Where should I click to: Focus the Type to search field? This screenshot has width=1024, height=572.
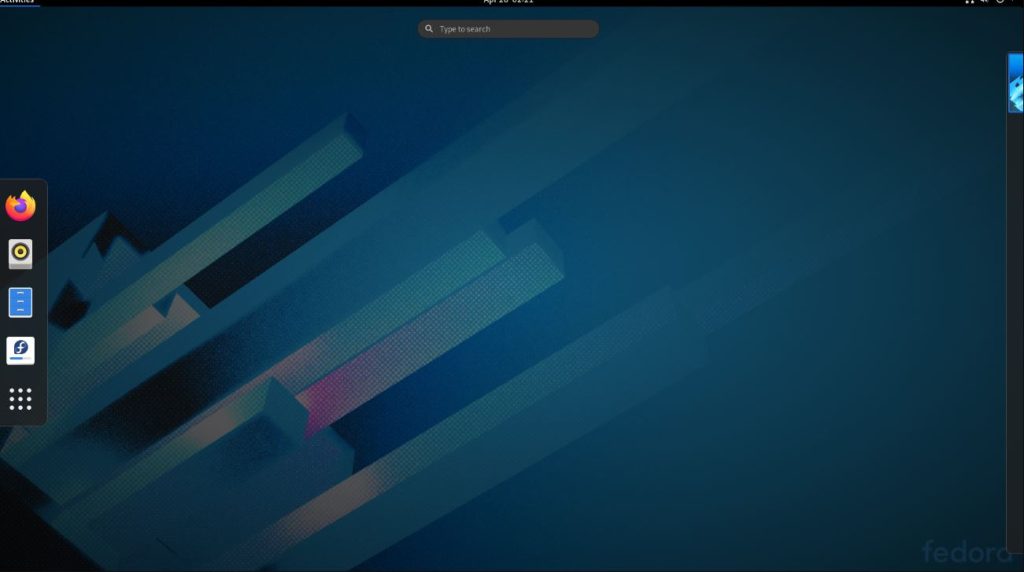[x=515, y=29]
